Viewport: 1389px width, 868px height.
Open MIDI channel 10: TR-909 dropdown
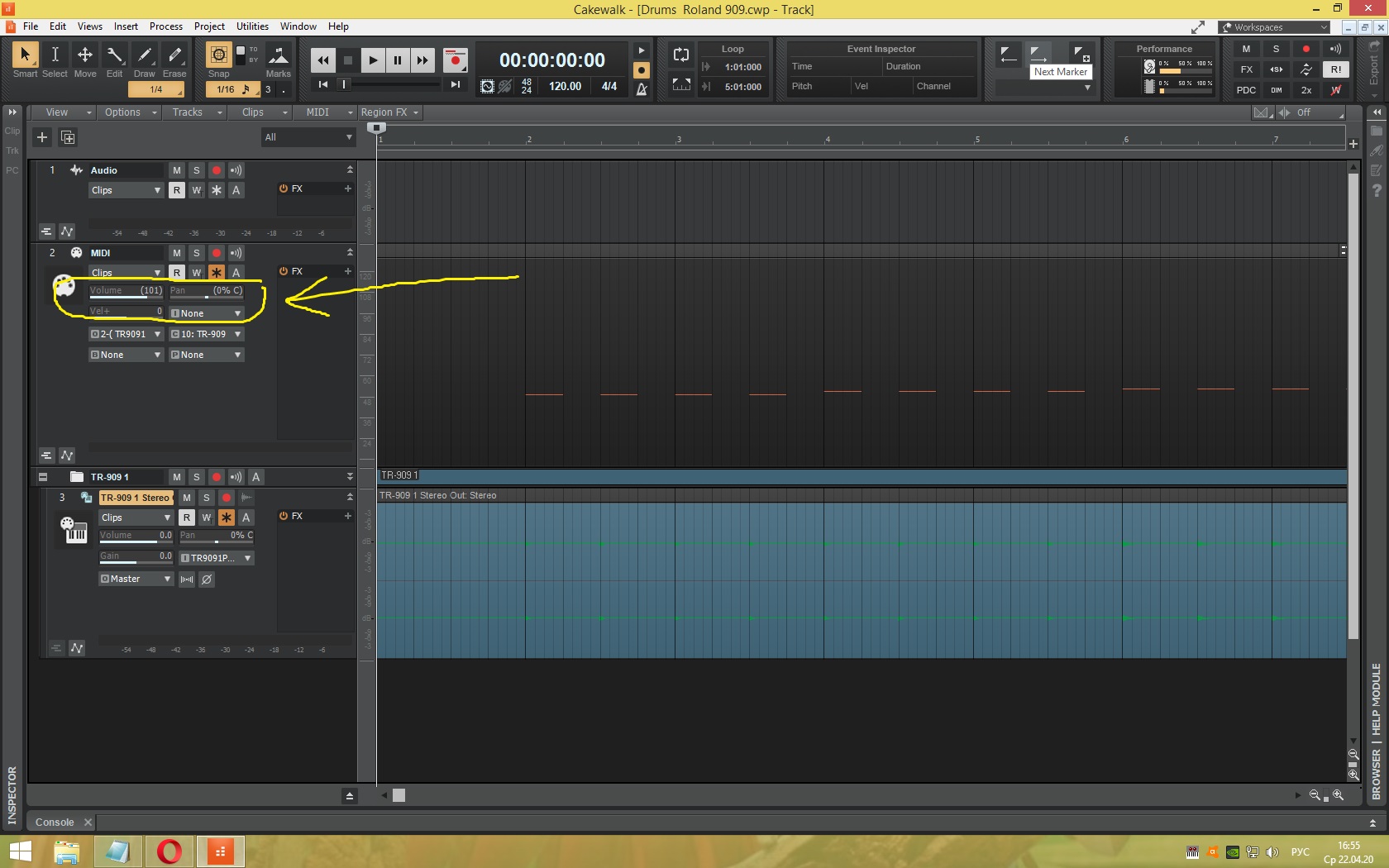coord(207,334)
